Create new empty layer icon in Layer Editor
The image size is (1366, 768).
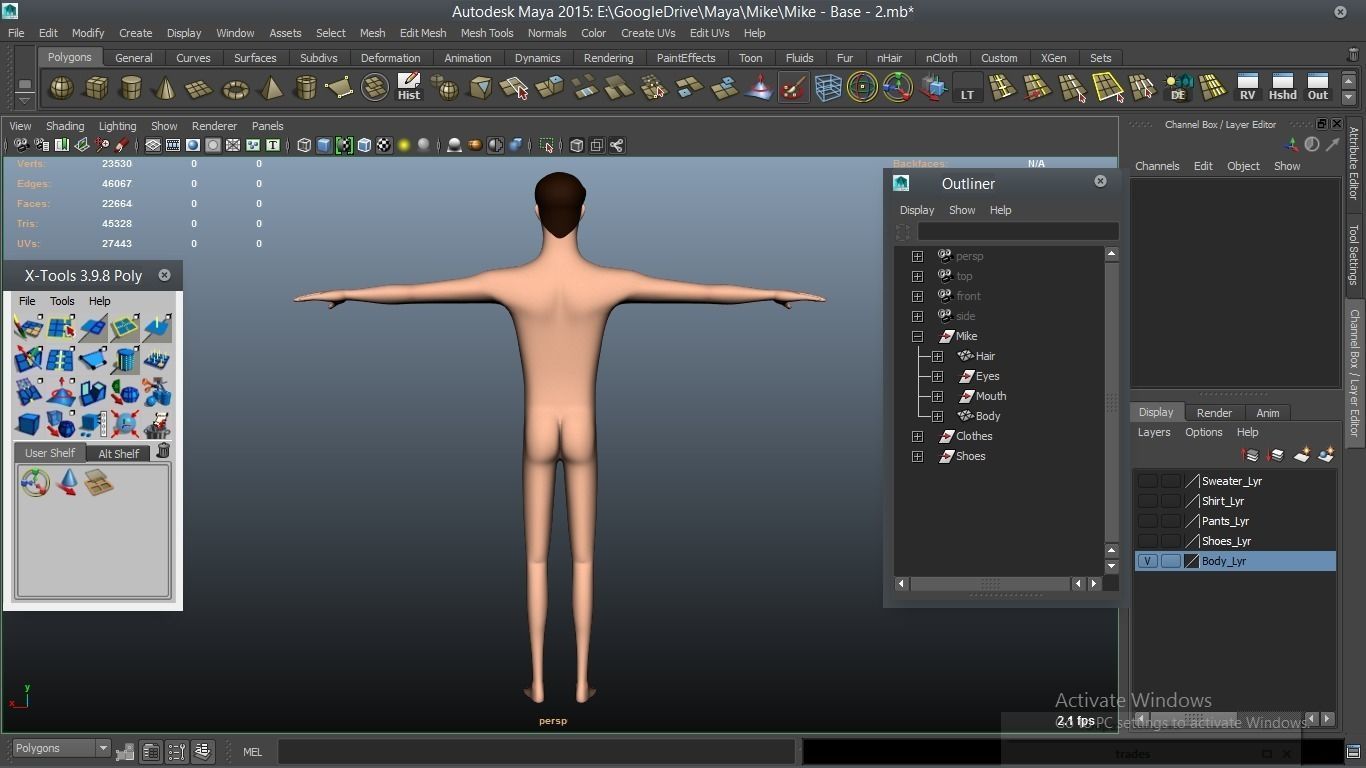(1302, 455)
